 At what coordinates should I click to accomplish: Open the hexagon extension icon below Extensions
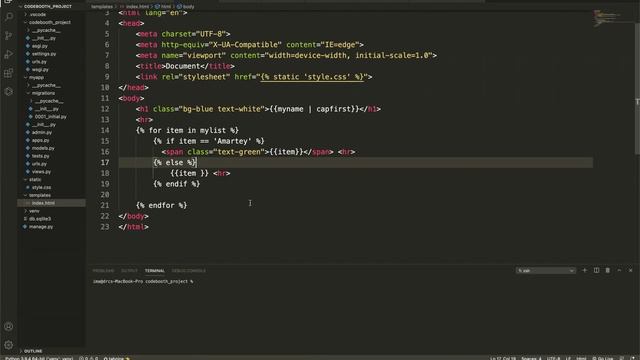(9, 91)
